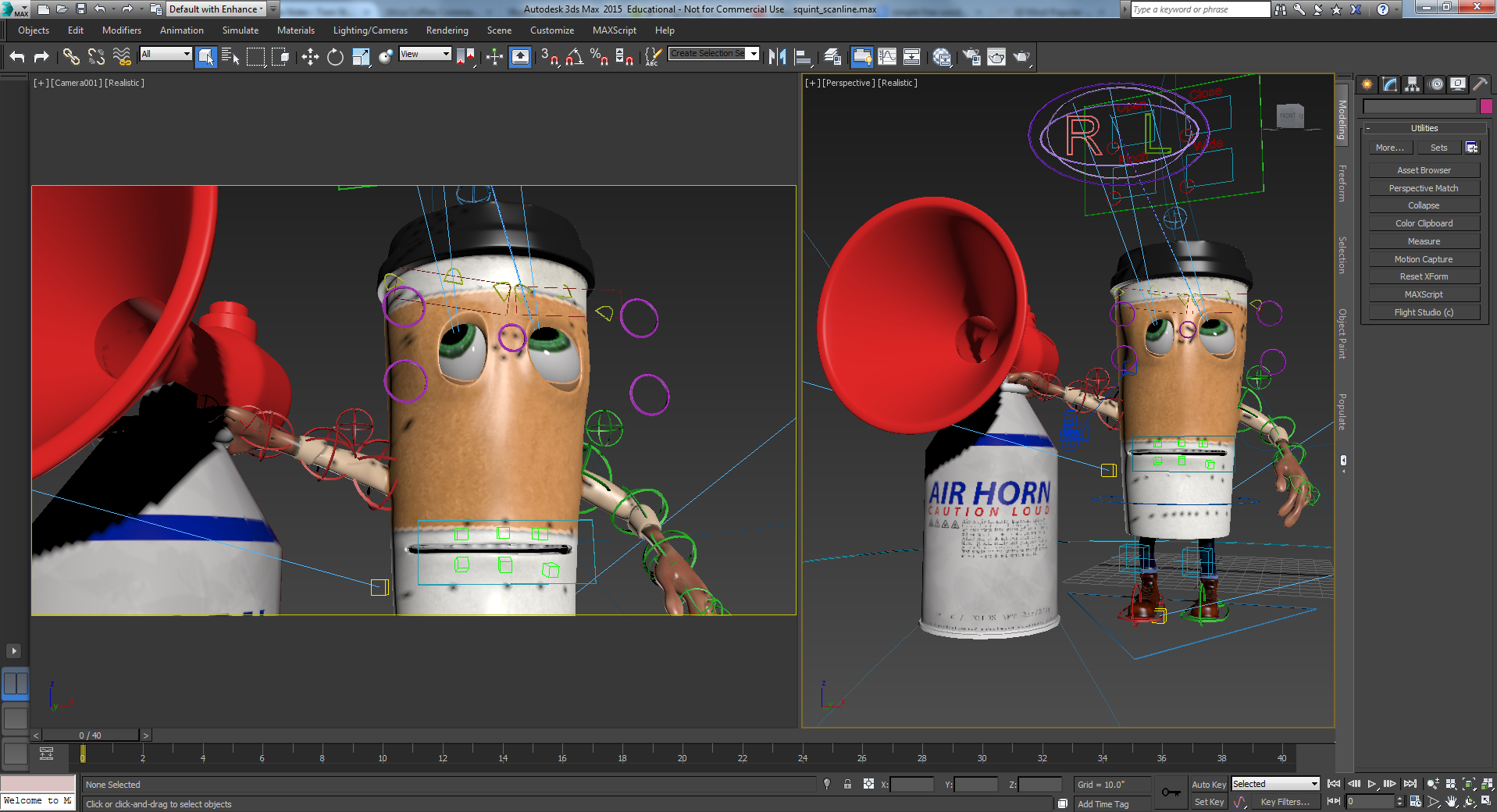
Task: Open the Mini Curve Editor icon
Action: point(47,753)
